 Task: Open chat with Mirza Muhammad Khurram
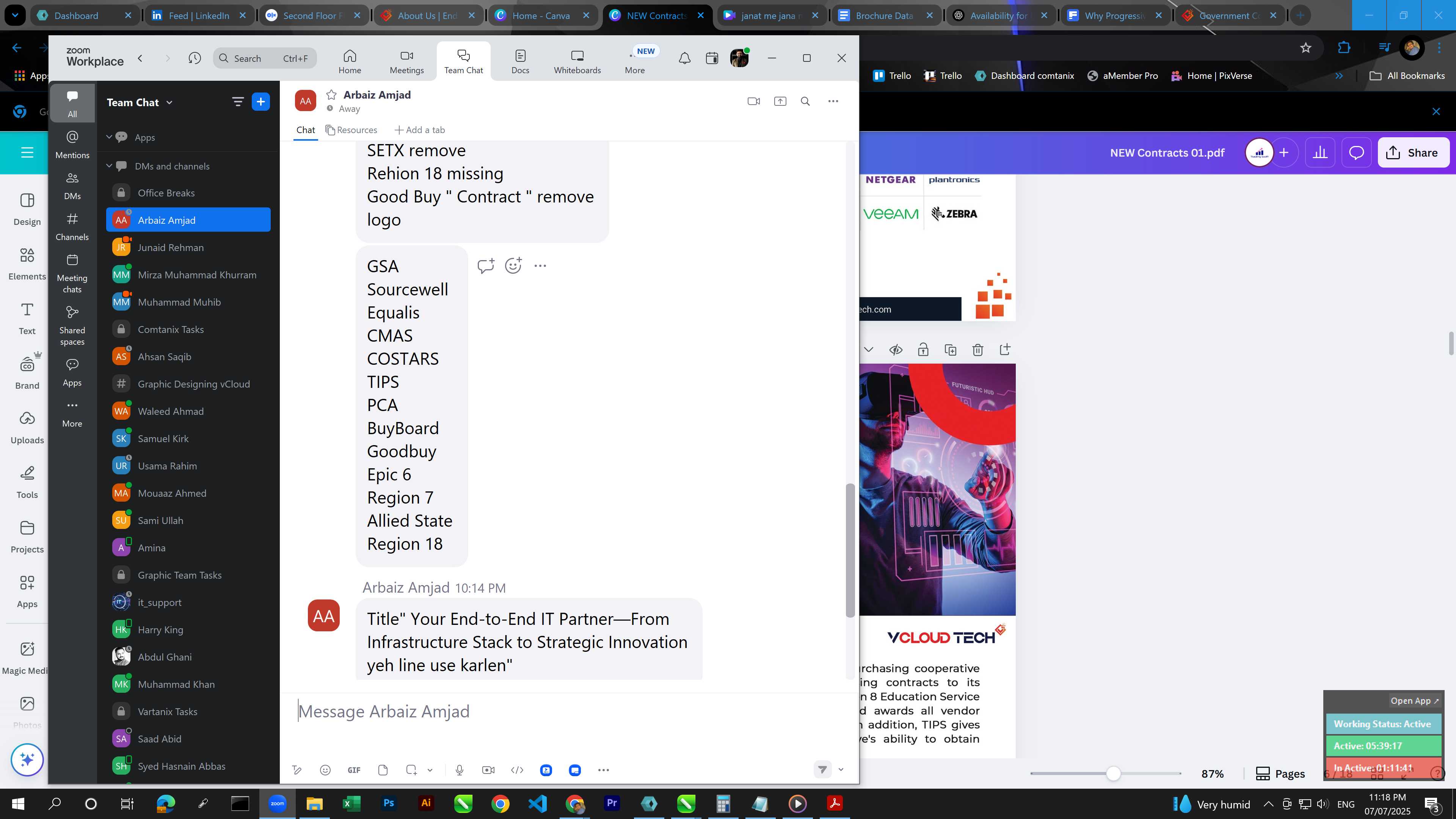(188, 275)
